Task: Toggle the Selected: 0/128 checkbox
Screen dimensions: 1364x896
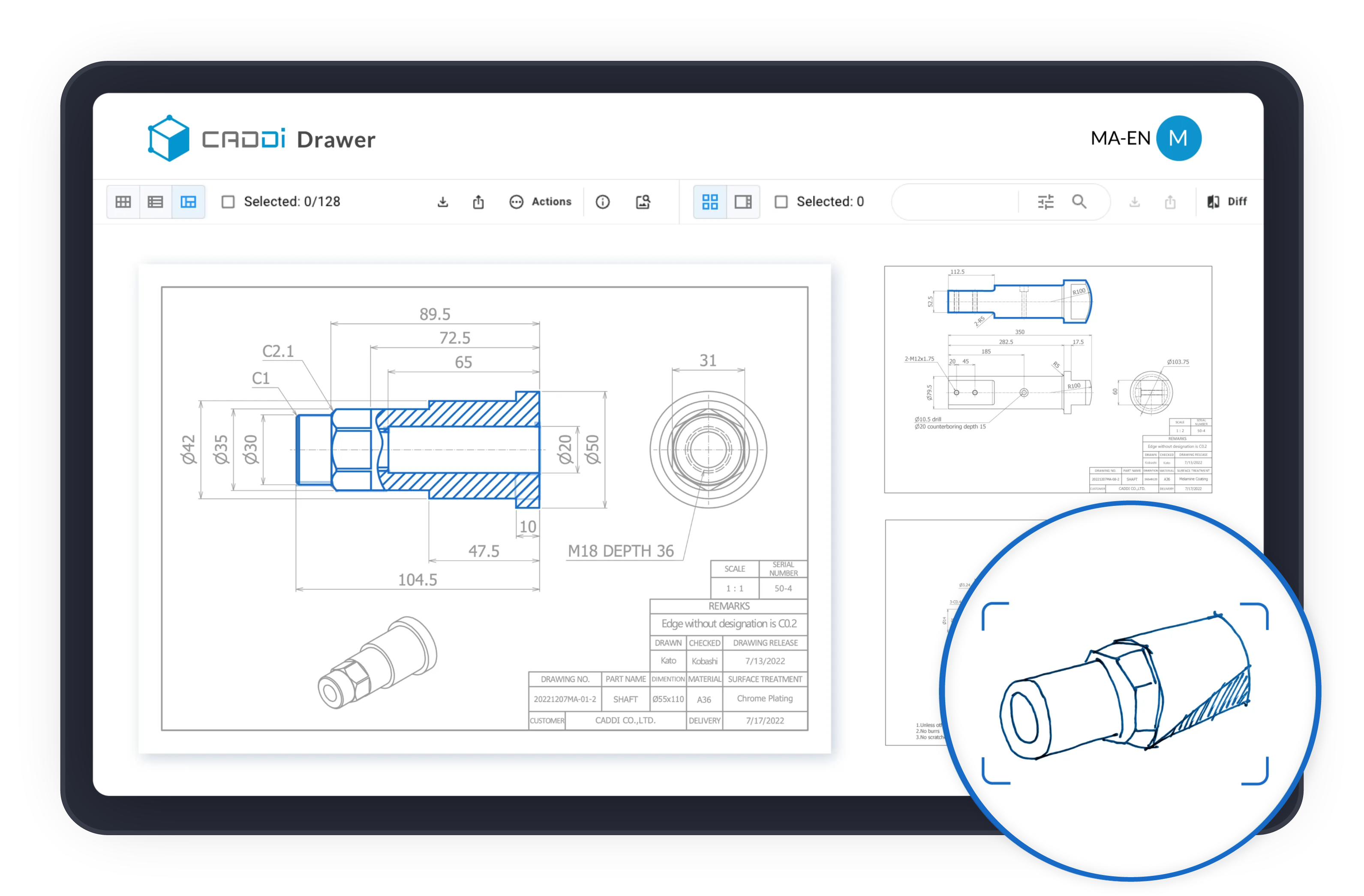Action: point(228,202)
